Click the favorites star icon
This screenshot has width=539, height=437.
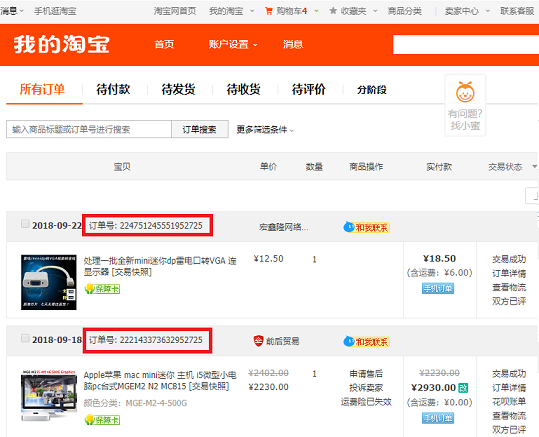(333, 11)
